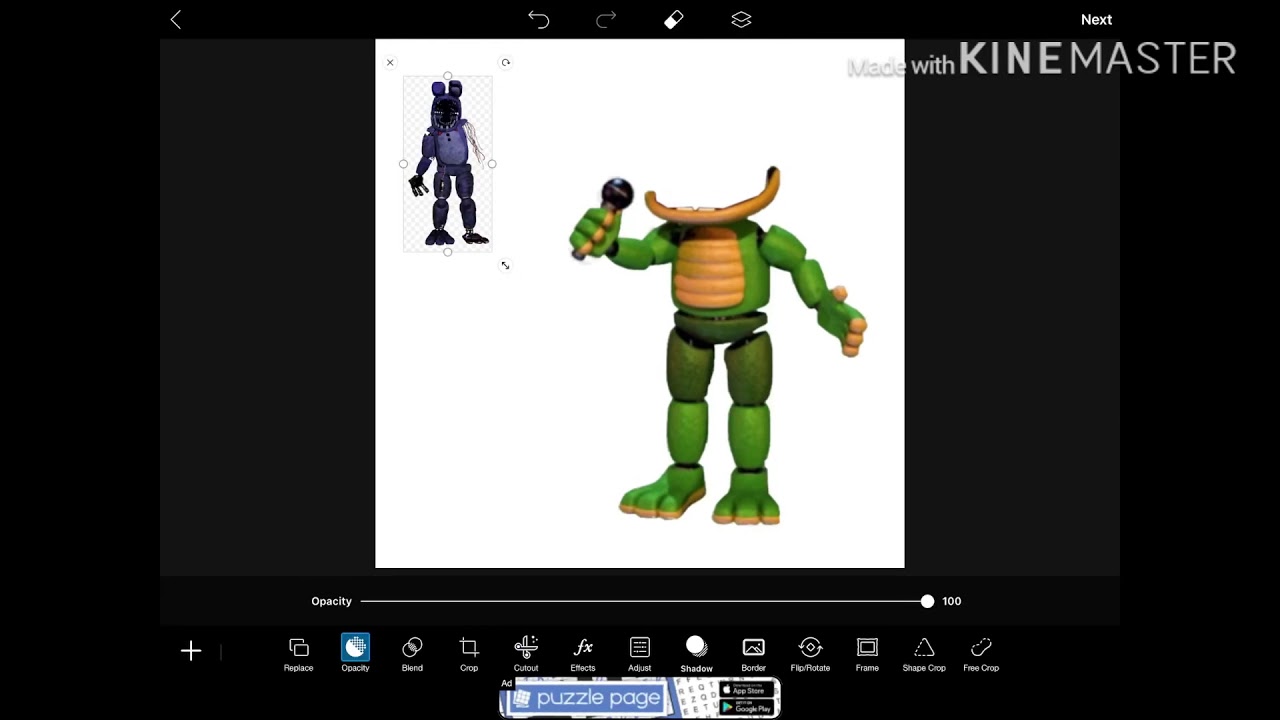1280x720 pixels.
Task: Click the opacity value 100
Action: point(951,601)
